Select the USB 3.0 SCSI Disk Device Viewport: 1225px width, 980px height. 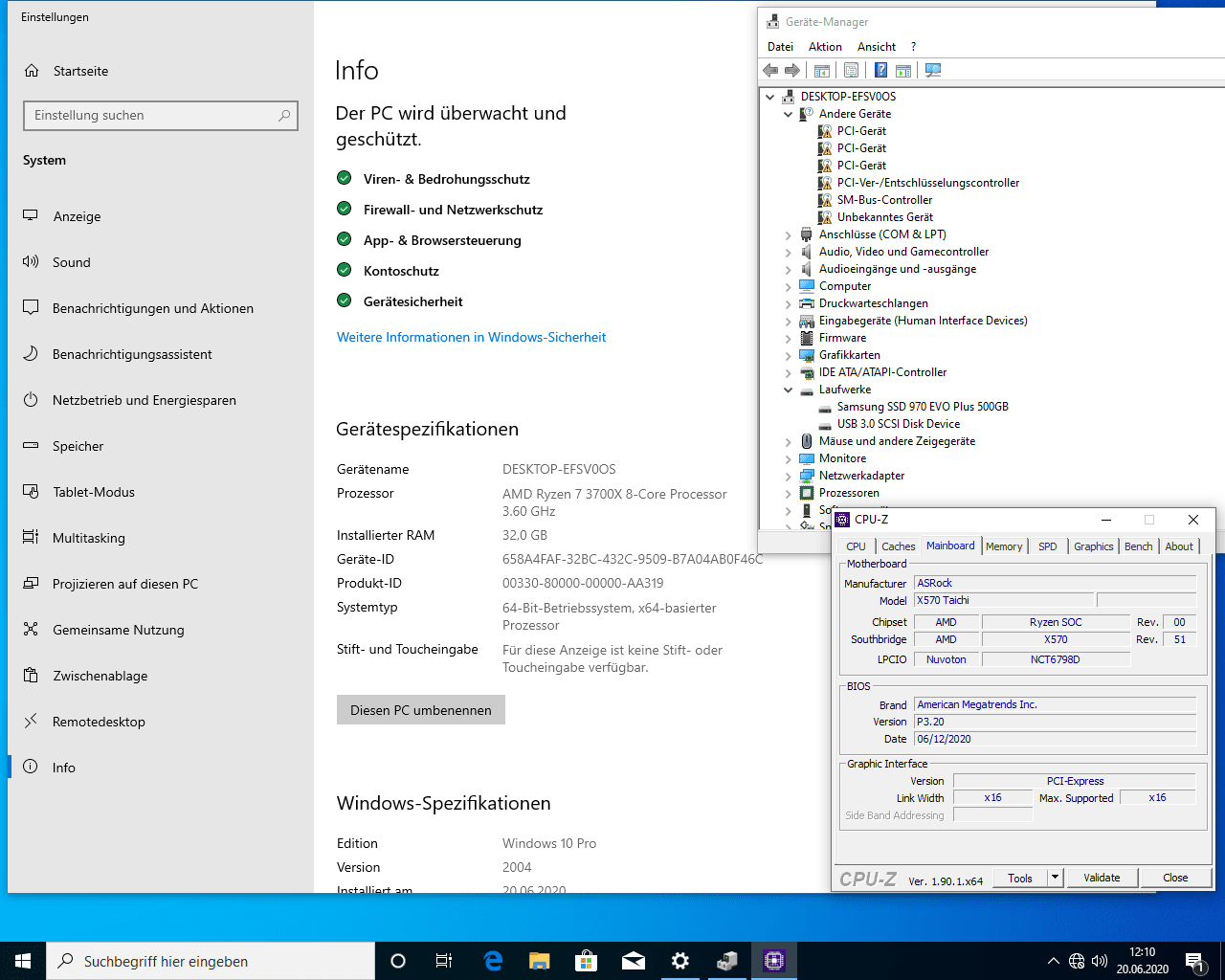click(x=899, y=424)
